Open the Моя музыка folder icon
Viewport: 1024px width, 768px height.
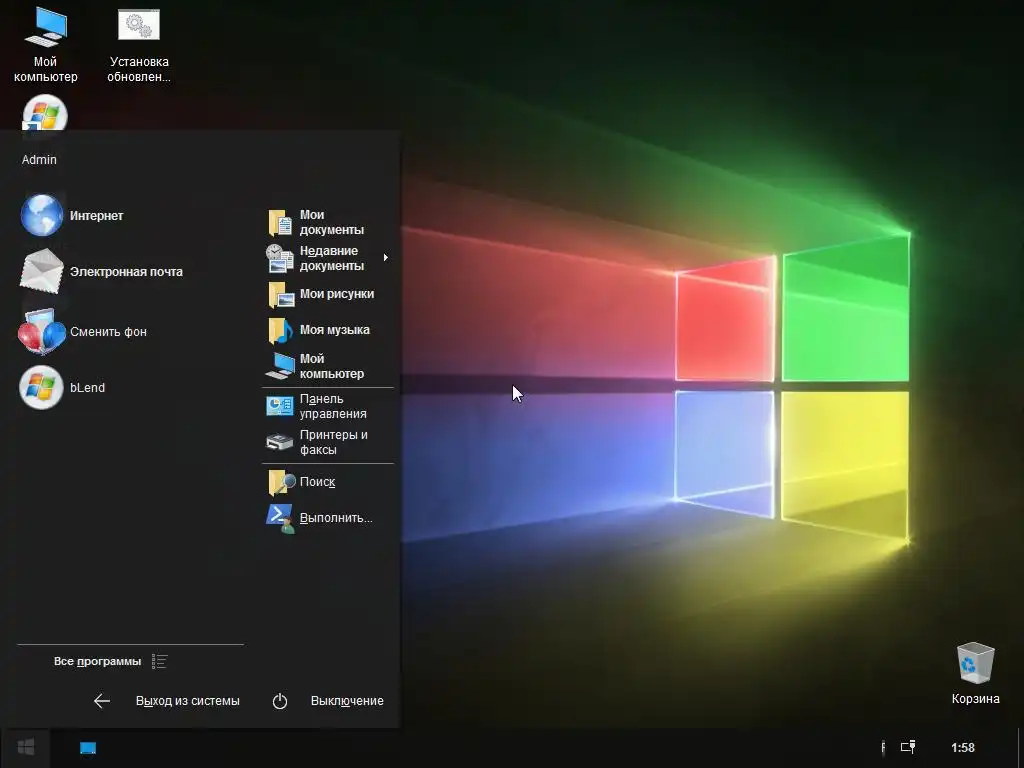(x=281, y=330)
